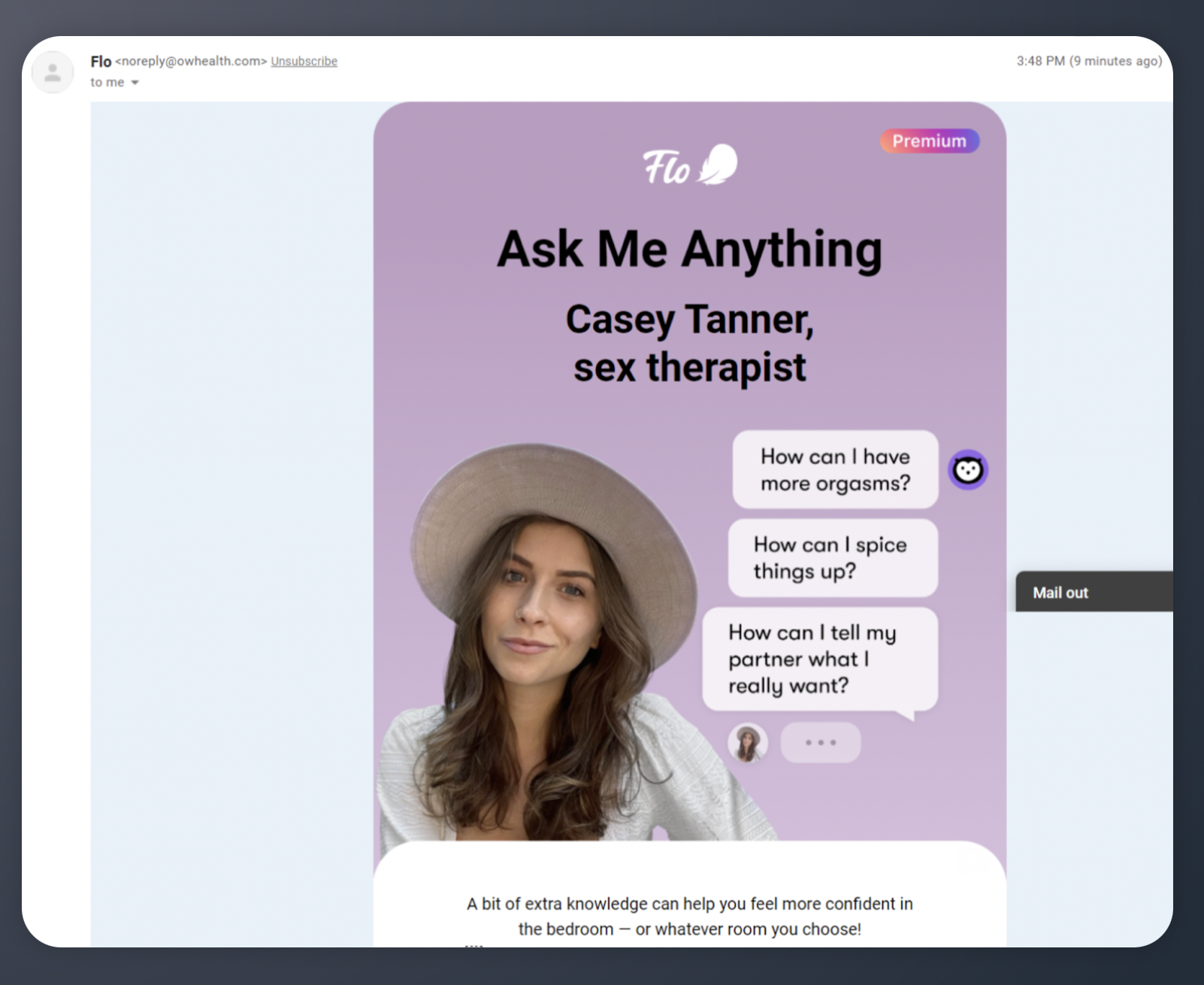
Task: Click the "A bit of extra knowledge" paragraph
Action: click(689, 916)
